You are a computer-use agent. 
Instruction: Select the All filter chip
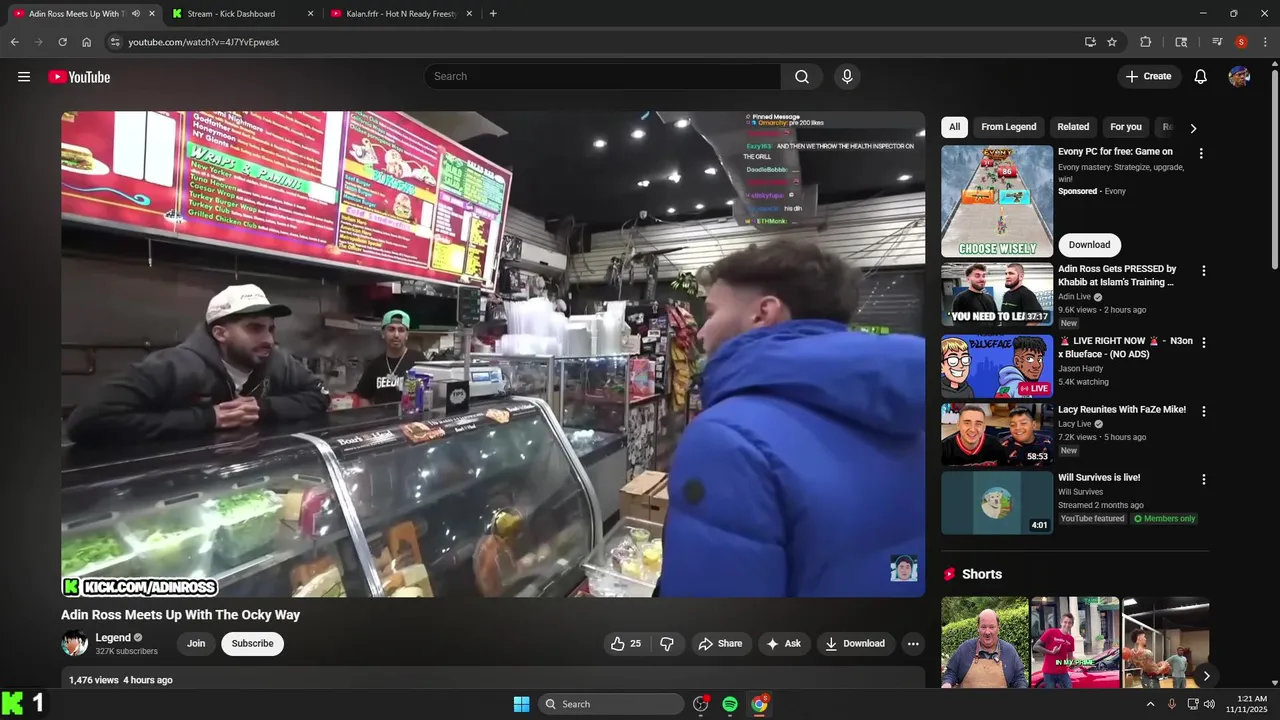point(954,127)
